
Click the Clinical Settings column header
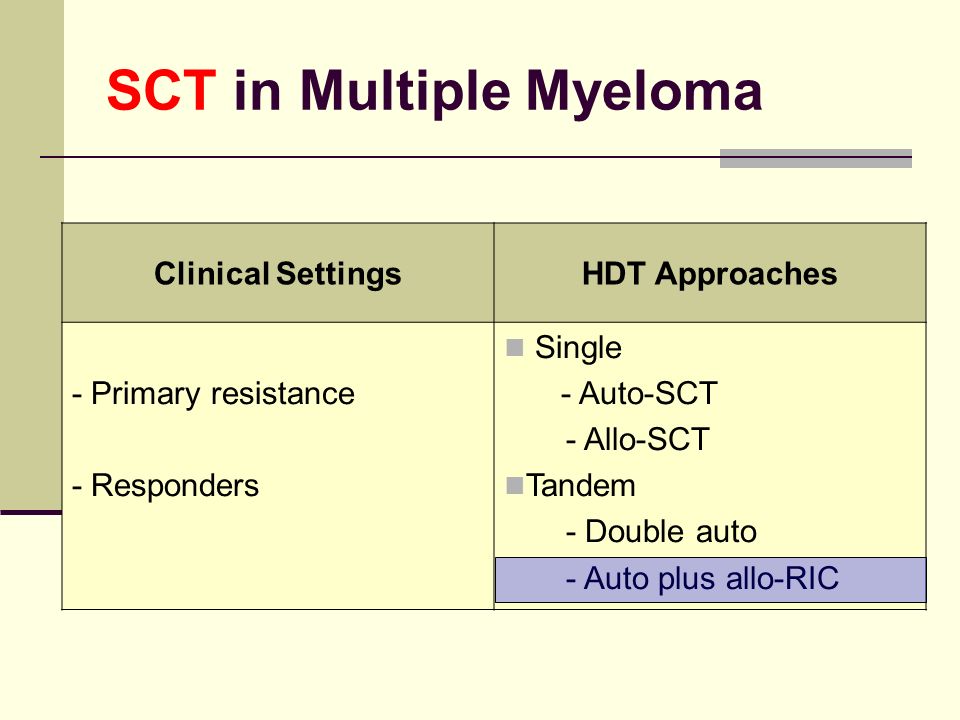click(278, 273)
